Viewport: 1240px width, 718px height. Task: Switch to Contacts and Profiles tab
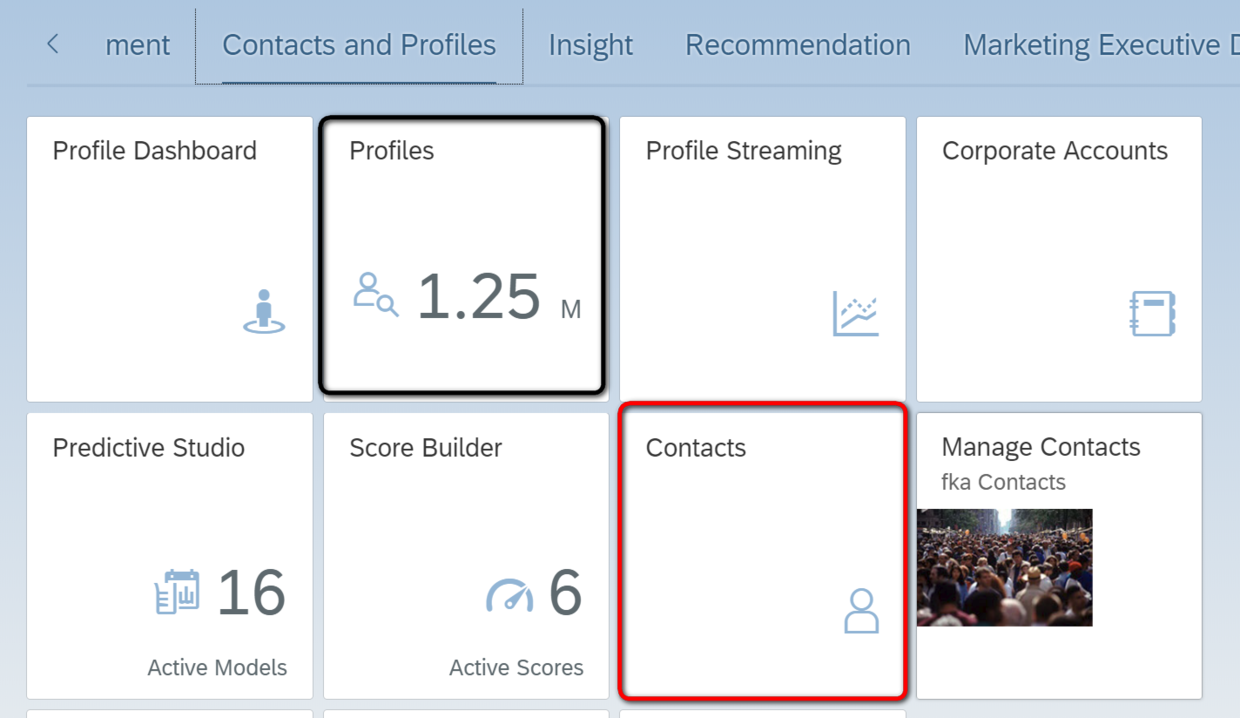click(359, 46)
